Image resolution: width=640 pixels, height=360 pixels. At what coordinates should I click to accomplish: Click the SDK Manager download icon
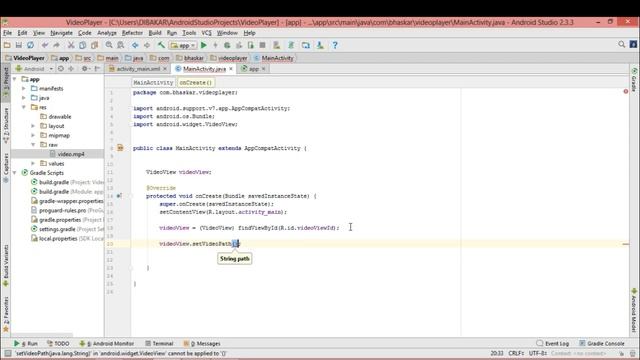(x=320, y=45)
